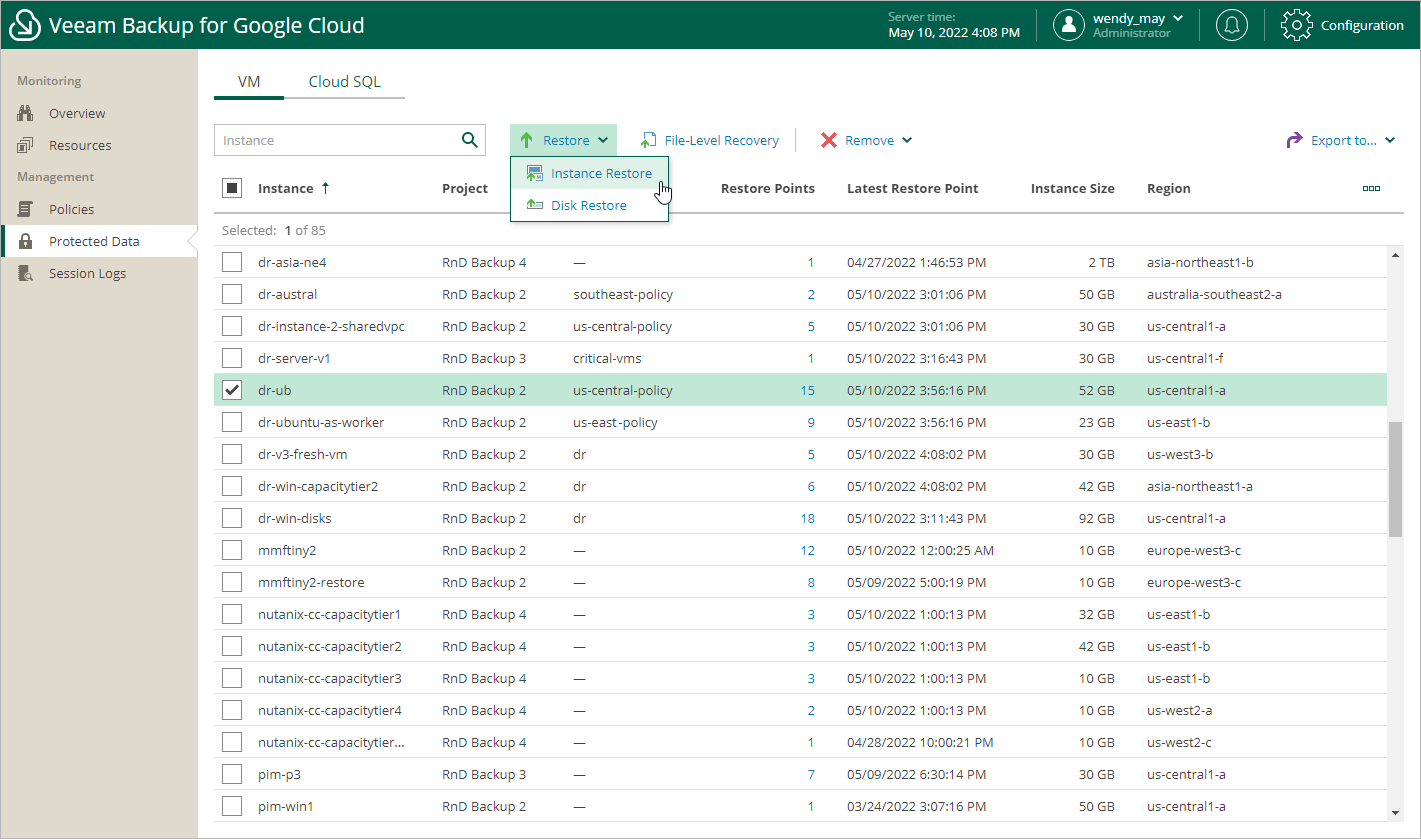
Task: Check the dr-austral row checkbox
Action: pyautogui.click(x=232, y=294)
